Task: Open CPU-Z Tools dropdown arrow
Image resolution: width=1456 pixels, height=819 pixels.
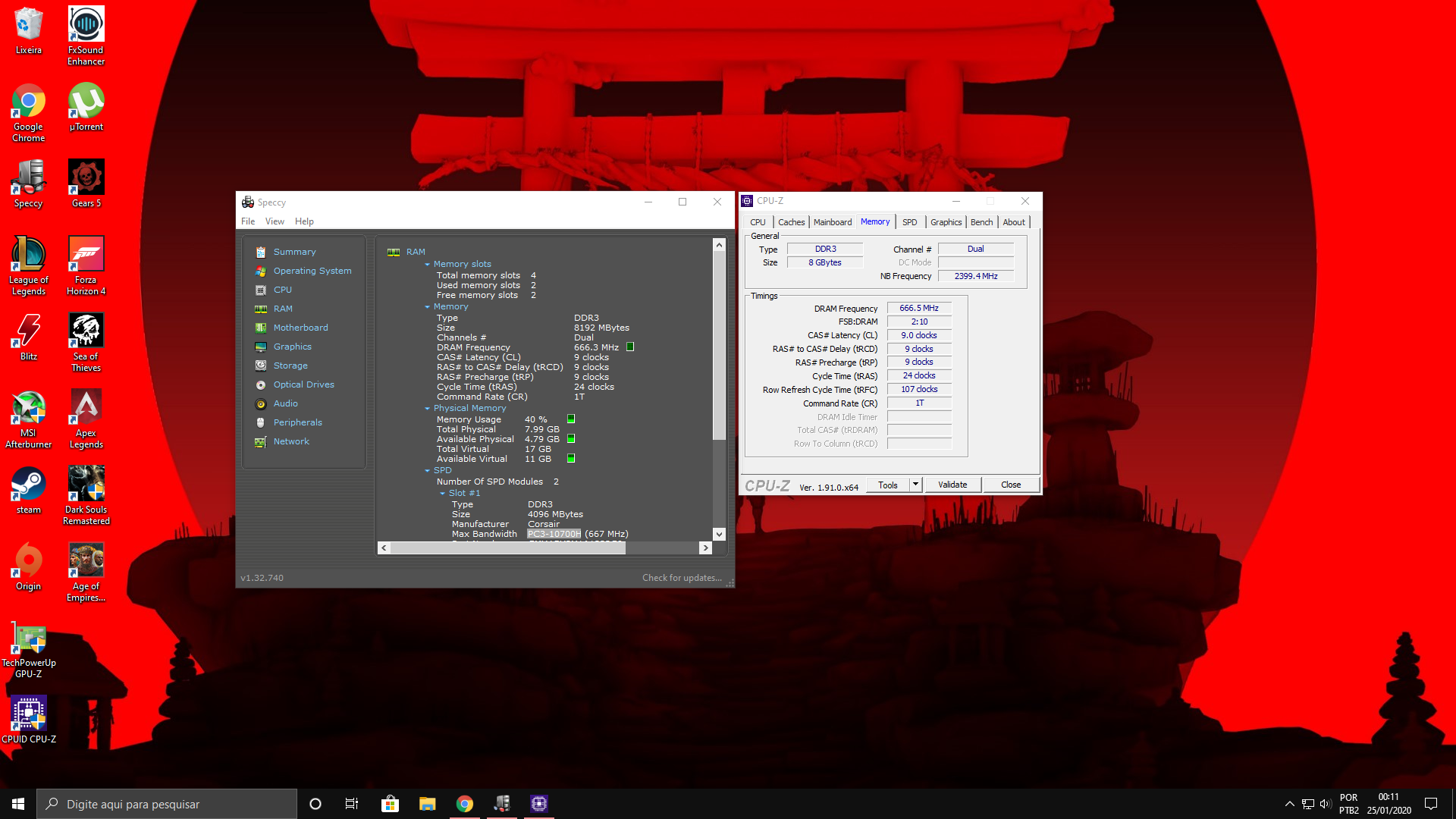Action: click(x=915, y=485)
